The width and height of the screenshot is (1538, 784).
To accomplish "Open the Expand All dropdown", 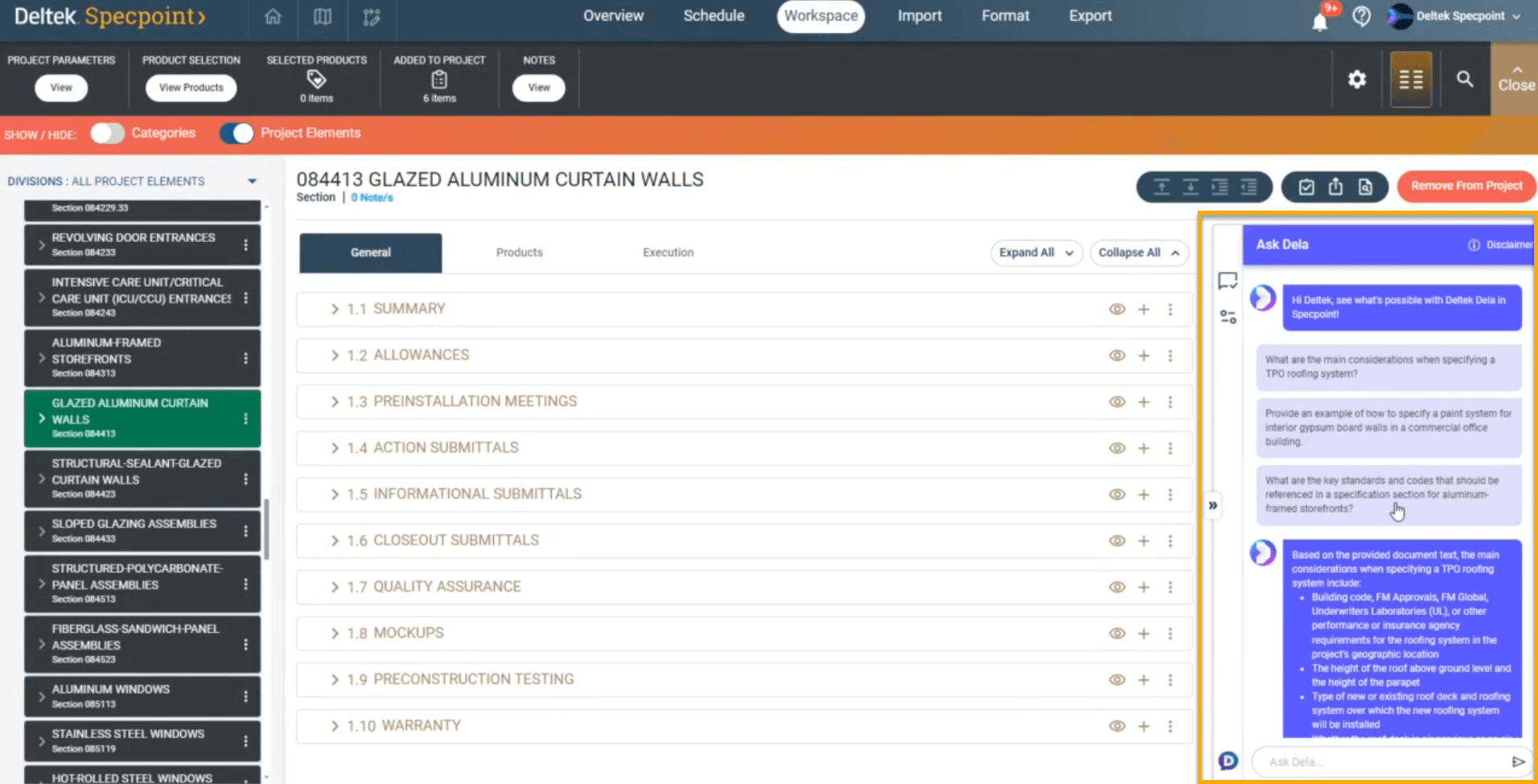I will point(1035,252).
